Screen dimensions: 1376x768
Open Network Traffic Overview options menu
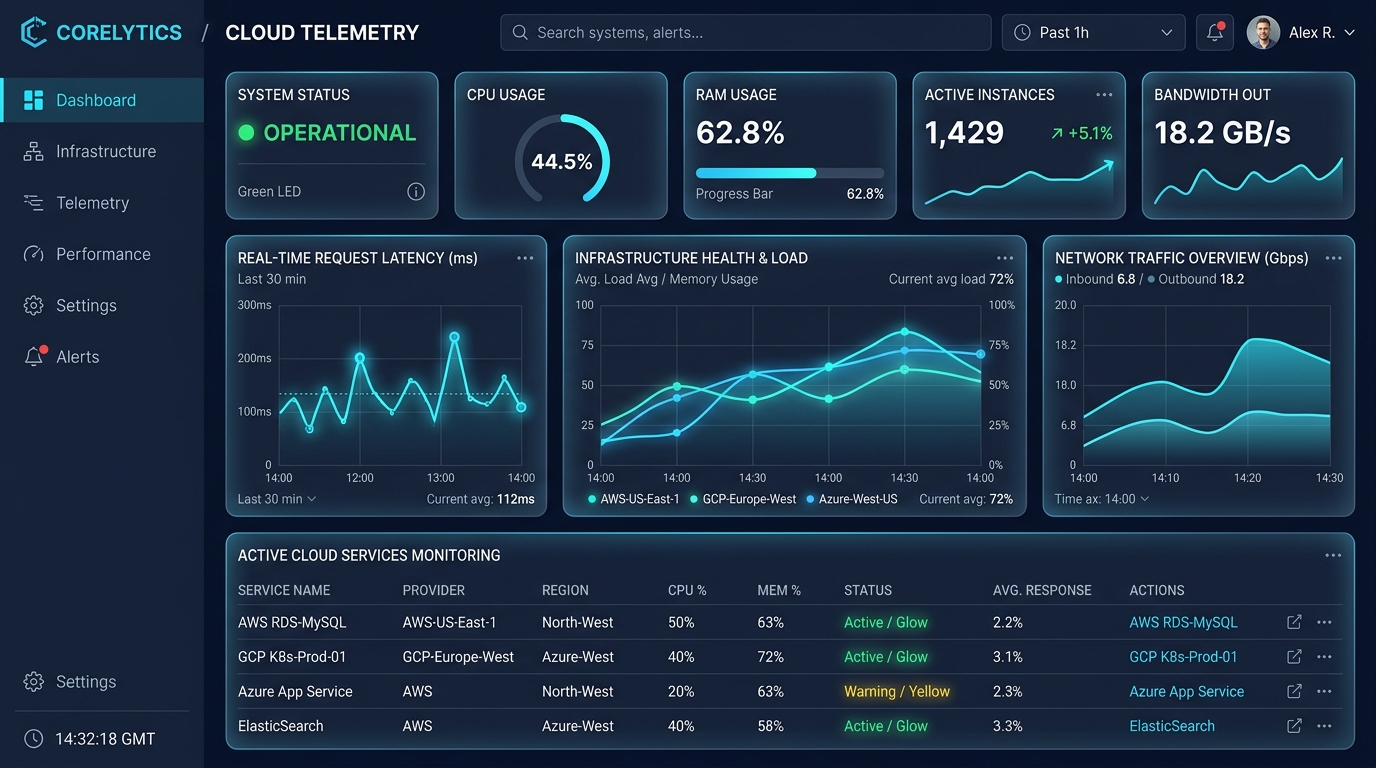click(1333, 258)
